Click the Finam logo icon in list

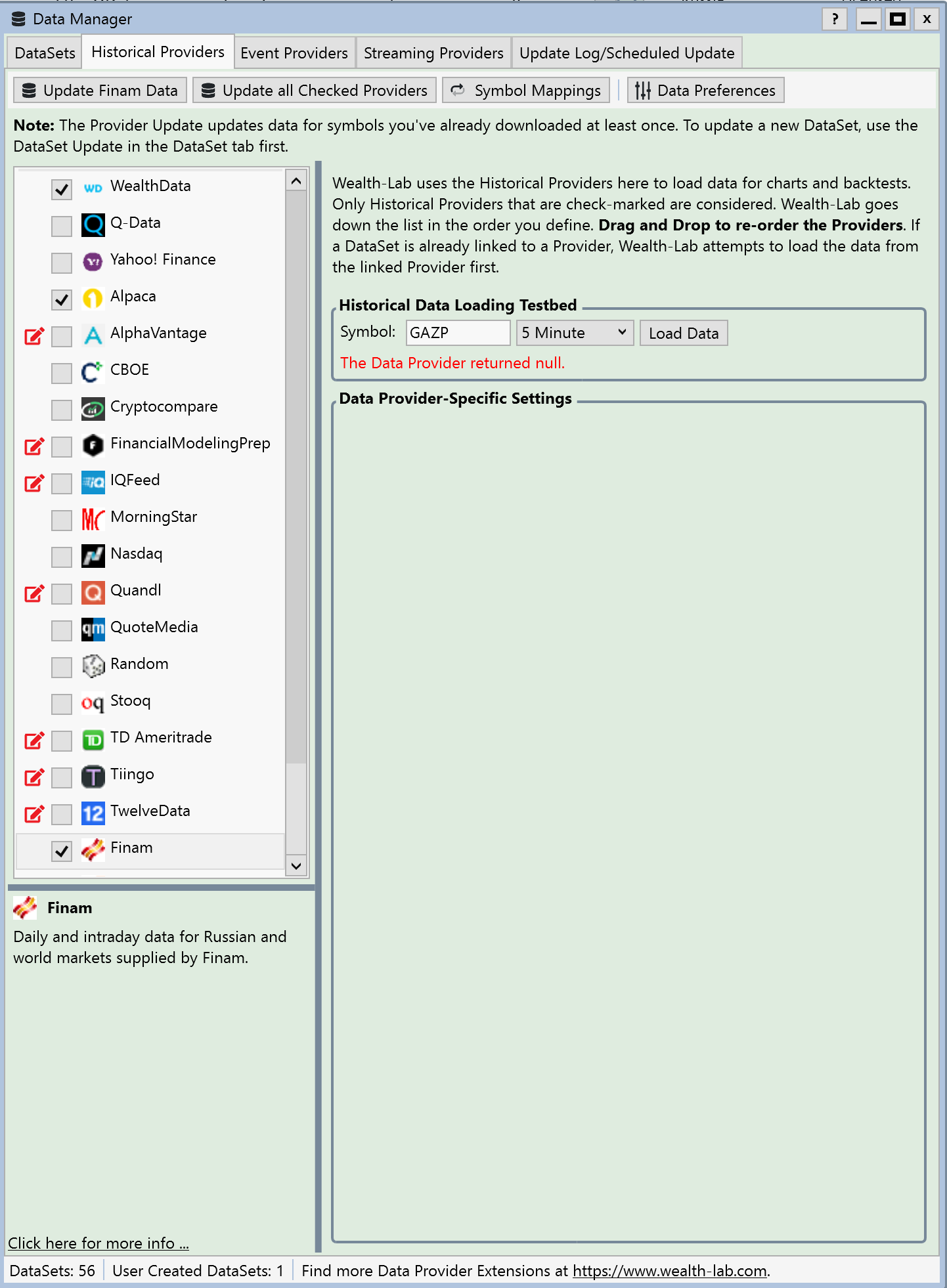(93, 850)
